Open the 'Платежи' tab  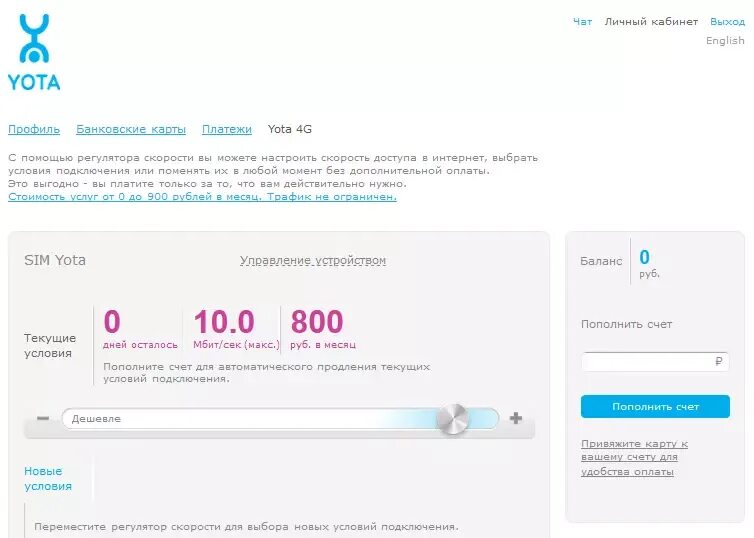pos(226,129)
